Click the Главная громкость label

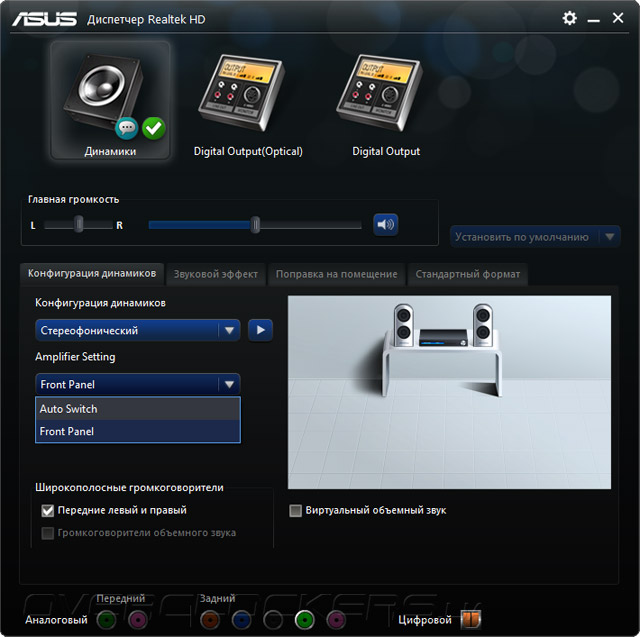pos(73,199)
